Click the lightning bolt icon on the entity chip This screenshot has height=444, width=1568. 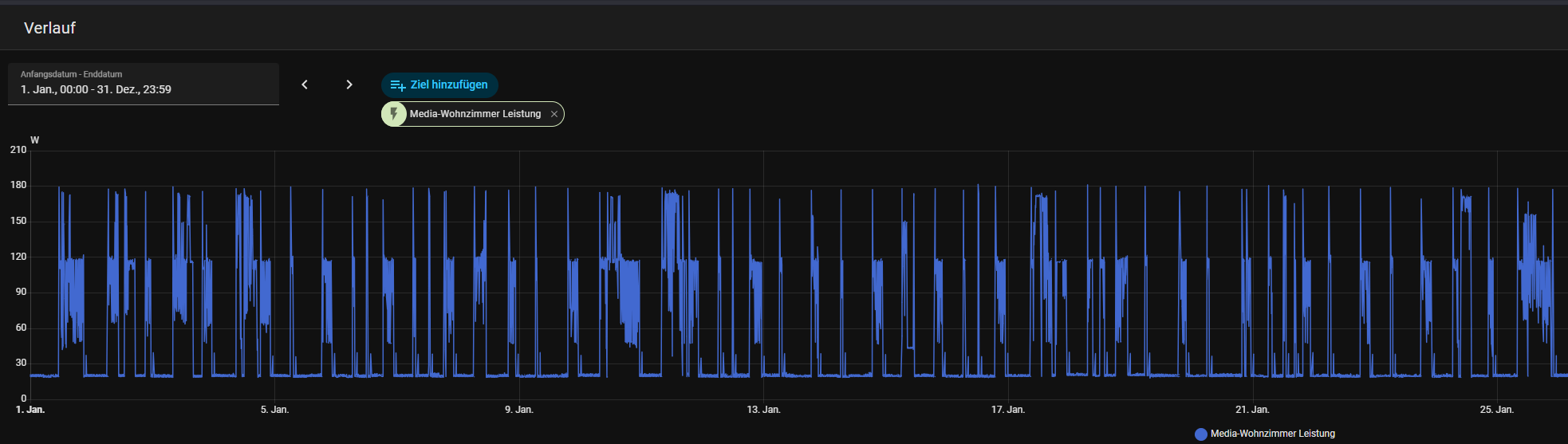(x=394, y=114)
